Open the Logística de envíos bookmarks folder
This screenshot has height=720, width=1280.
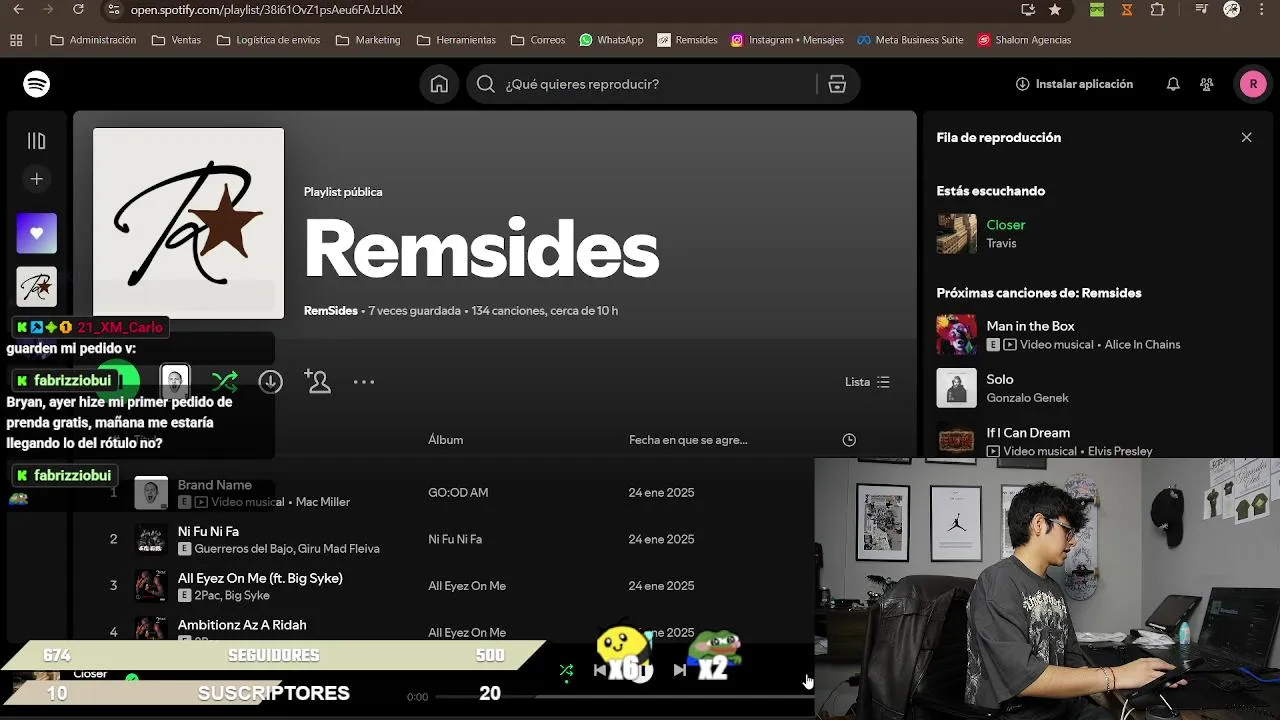(268, 40)
